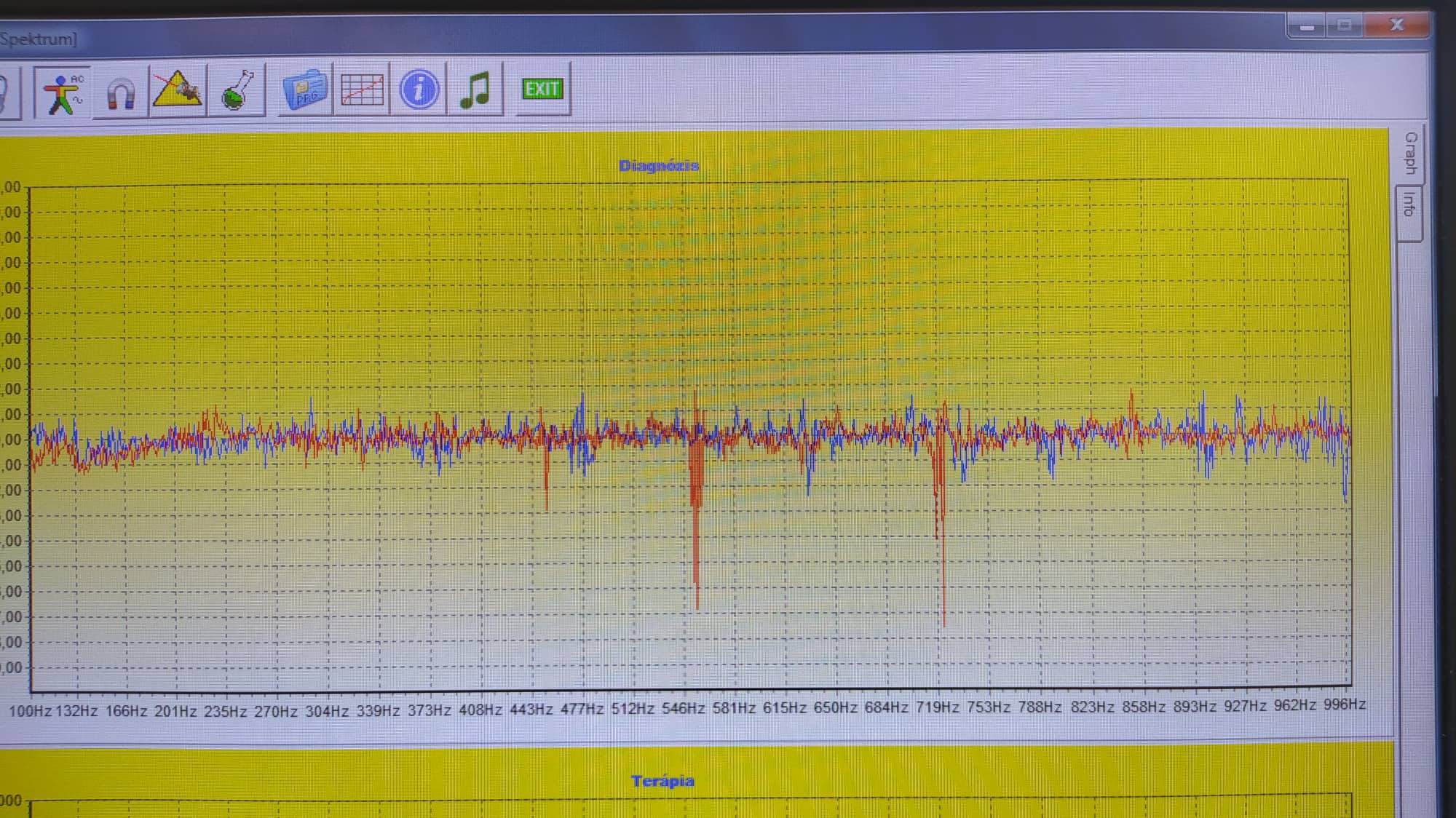Close the Spektrum window
This screenshot has width=1456, height=818.
pyautogui.click(x=1396, y=25)
